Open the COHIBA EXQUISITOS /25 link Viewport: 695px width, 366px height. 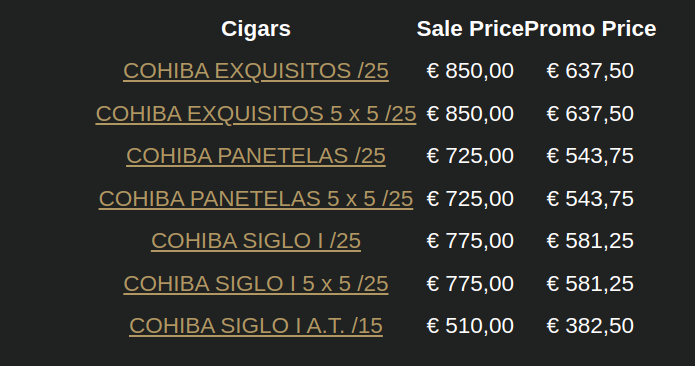coord(256,71)
